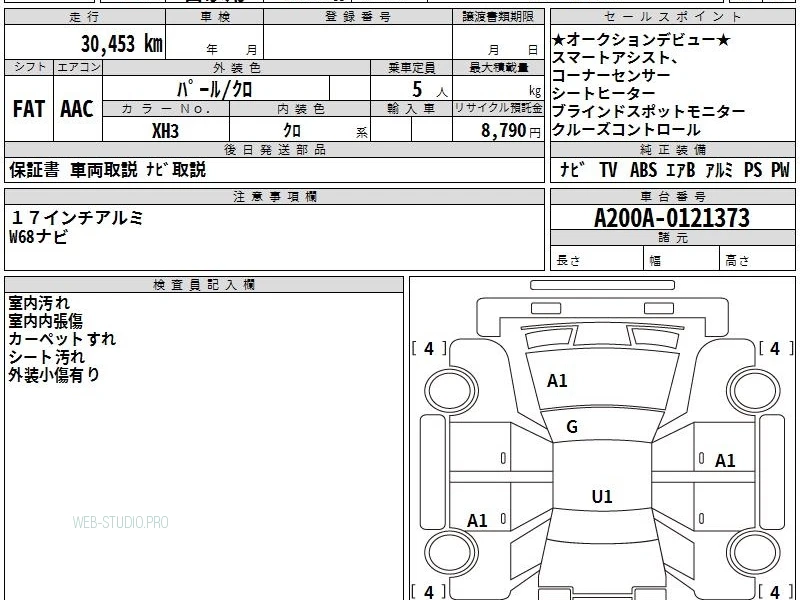
Task: Click the "エアコン" header label
Action: pyautogui.click(x=79, y=67)
